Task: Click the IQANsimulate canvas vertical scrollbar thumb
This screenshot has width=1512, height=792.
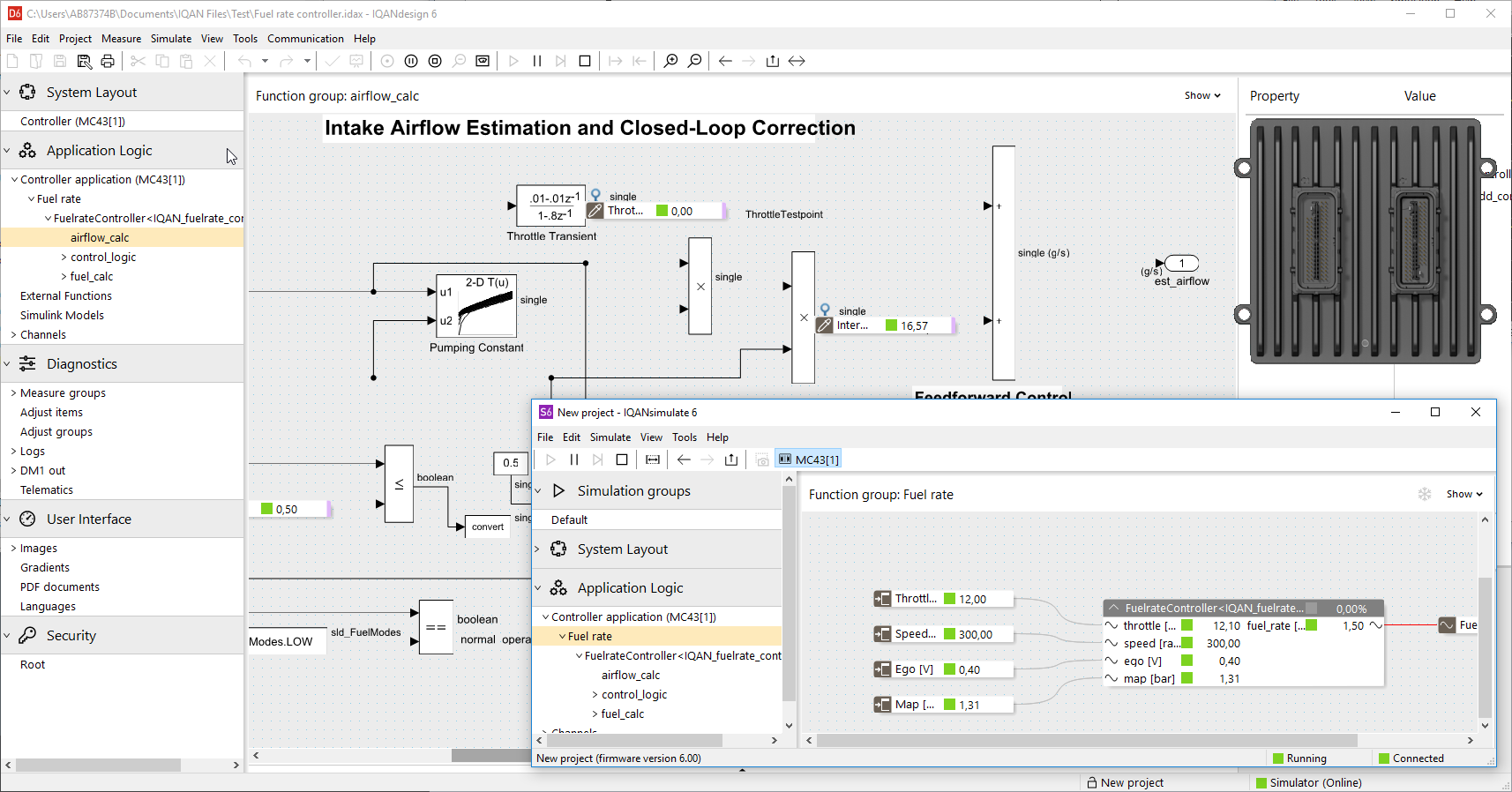Action: coord(1485,646)
